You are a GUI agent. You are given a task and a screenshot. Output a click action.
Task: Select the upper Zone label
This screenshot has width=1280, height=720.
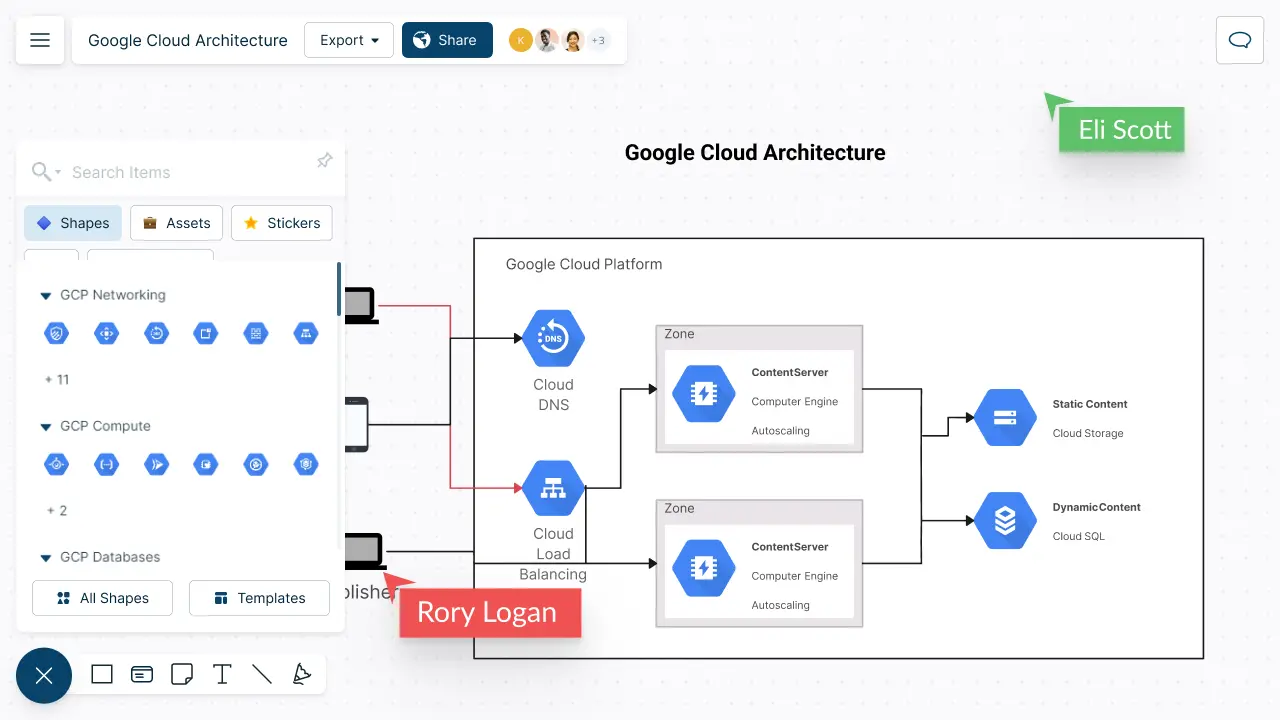tap(679, 334)
